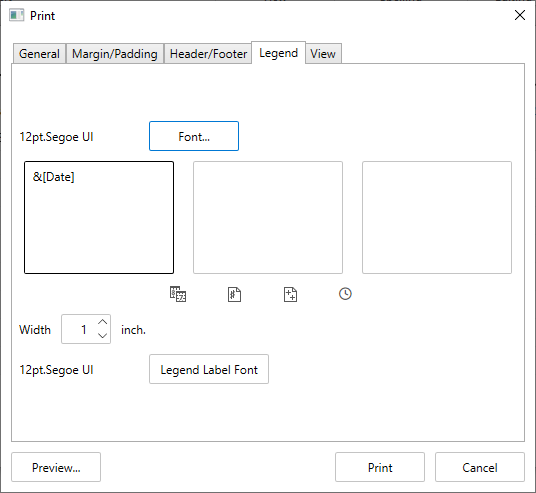Click the Print dialog app icon
Screen dimensions: 536x493
pos(16,16)
